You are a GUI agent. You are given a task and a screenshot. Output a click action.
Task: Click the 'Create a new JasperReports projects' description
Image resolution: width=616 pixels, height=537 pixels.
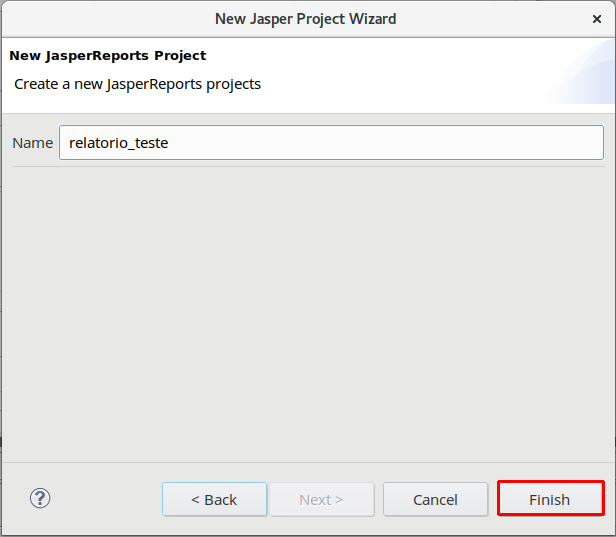tap(137, 84)
